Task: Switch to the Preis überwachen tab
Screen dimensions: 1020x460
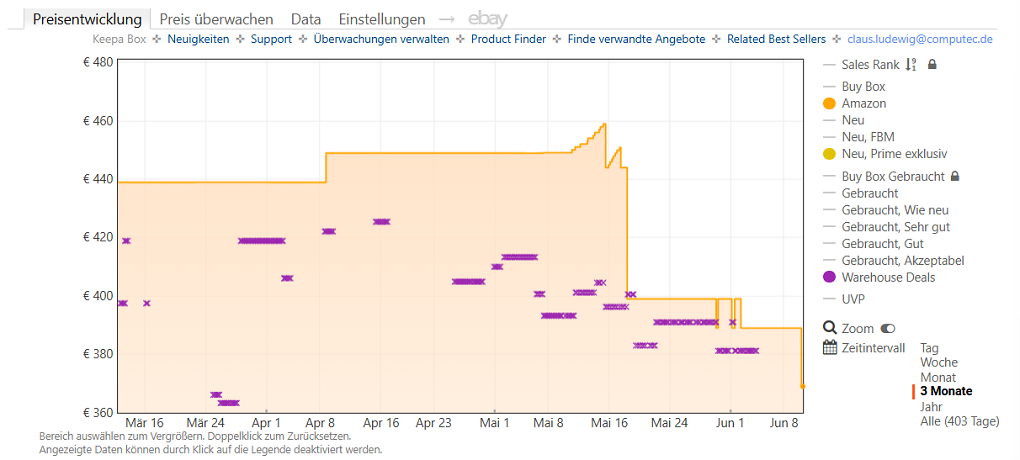Action: 217,20
